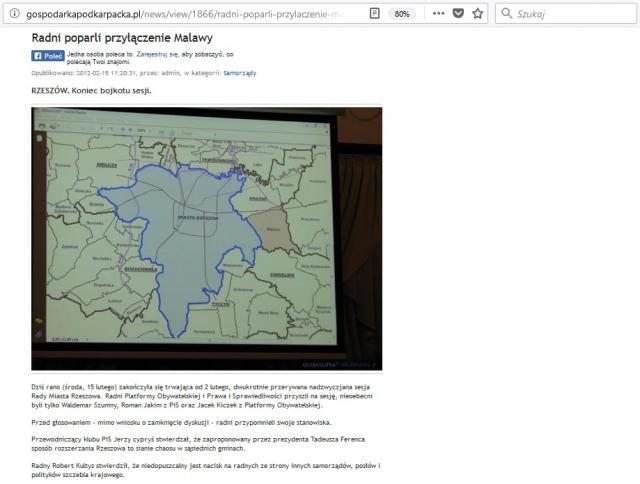
Task: Open the Zarejestruj się link
Action: 158,52
